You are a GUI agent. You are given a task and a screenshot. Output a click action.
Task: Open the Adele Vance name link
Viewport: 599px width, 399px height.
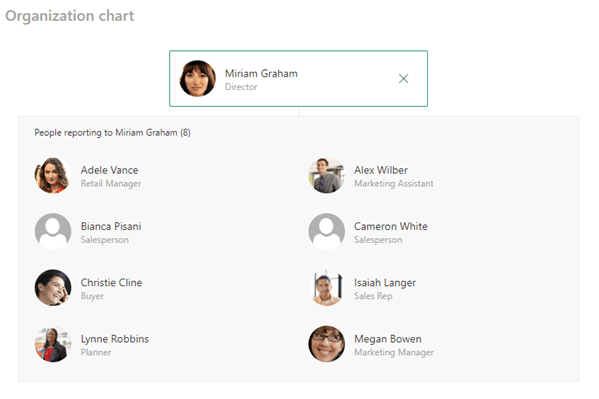point(109,170)
